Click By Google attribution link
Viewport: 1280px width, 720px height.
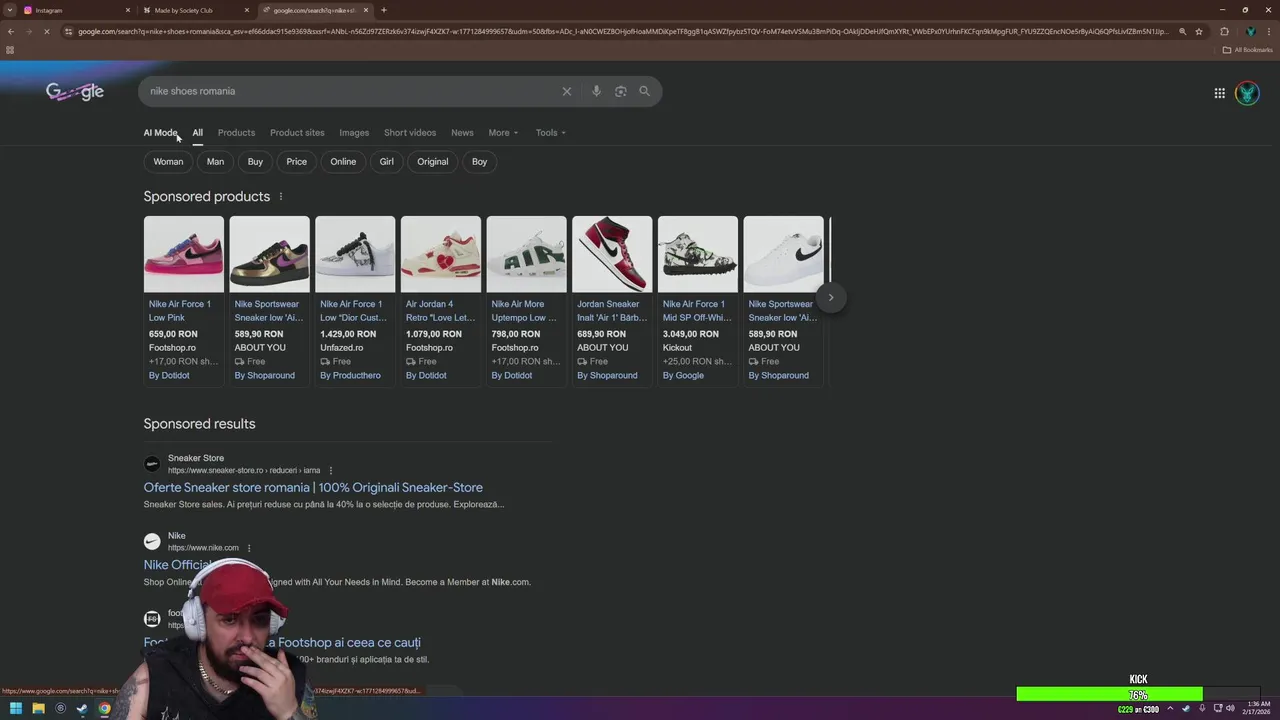coord(683,376)
